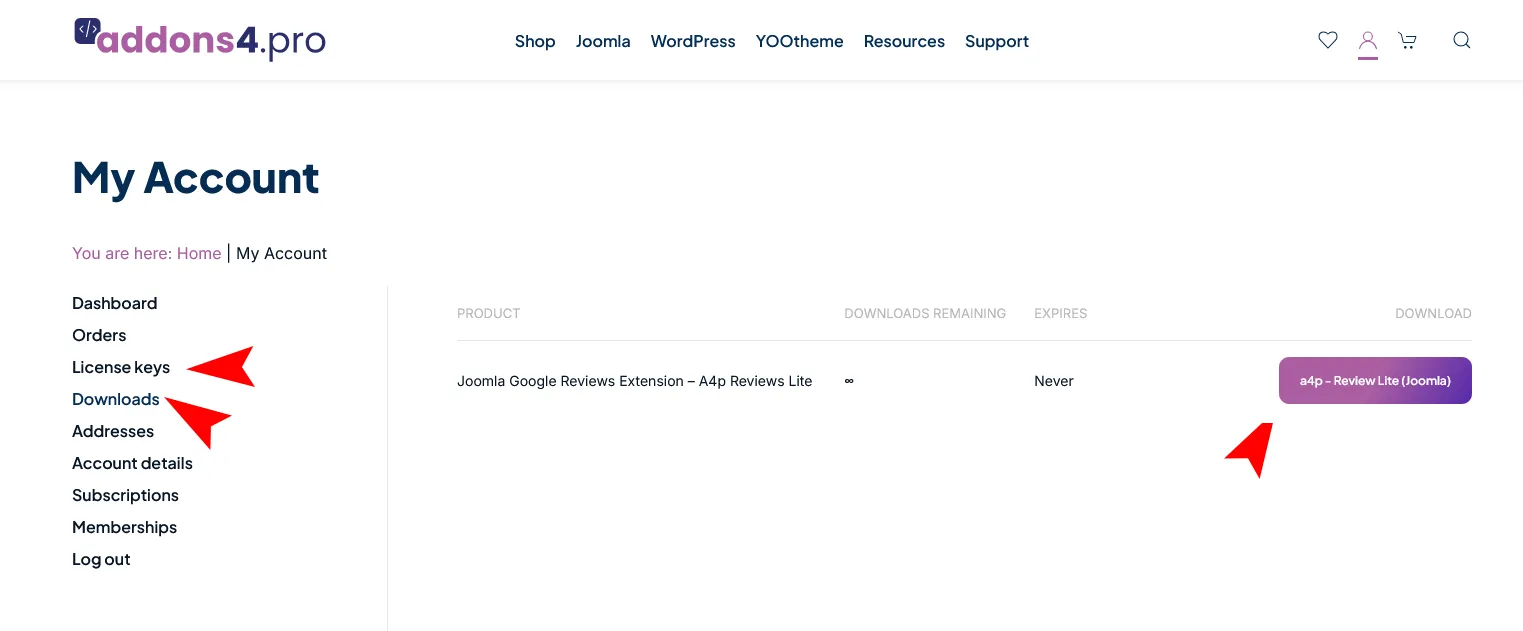The height and width of the screenshot is (631, 1523).
Task: Click the search magnifier icon
Action: point(1461,40)
